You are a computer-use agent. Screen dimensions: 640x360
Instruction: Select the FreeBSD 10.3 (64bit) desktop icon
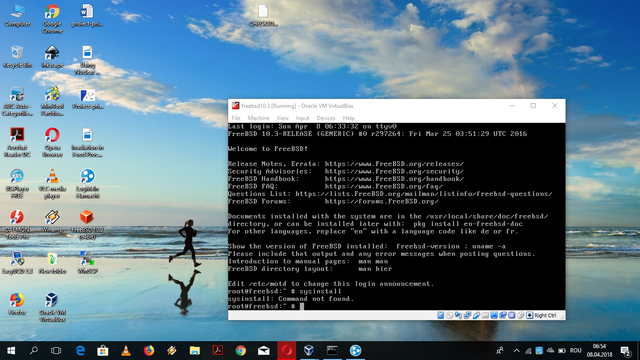(87, 225)
